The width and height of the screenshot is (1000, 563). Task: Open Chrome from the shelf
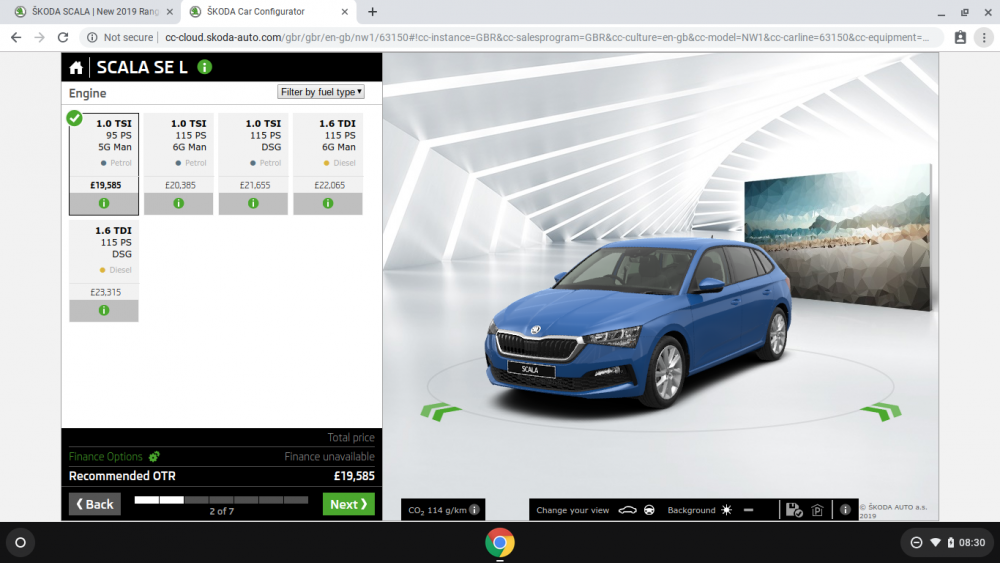click(x=500, y=543)
